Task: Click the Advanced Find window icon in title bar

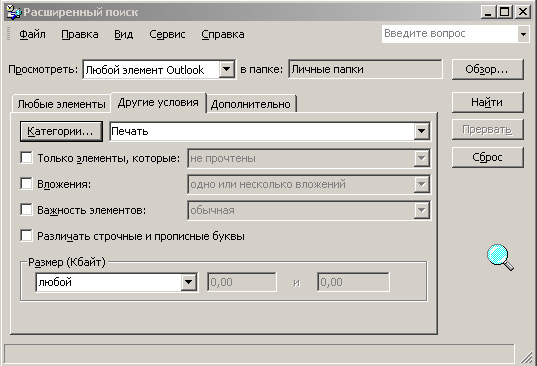Action: pyautogui.click(x=14, y=12)
